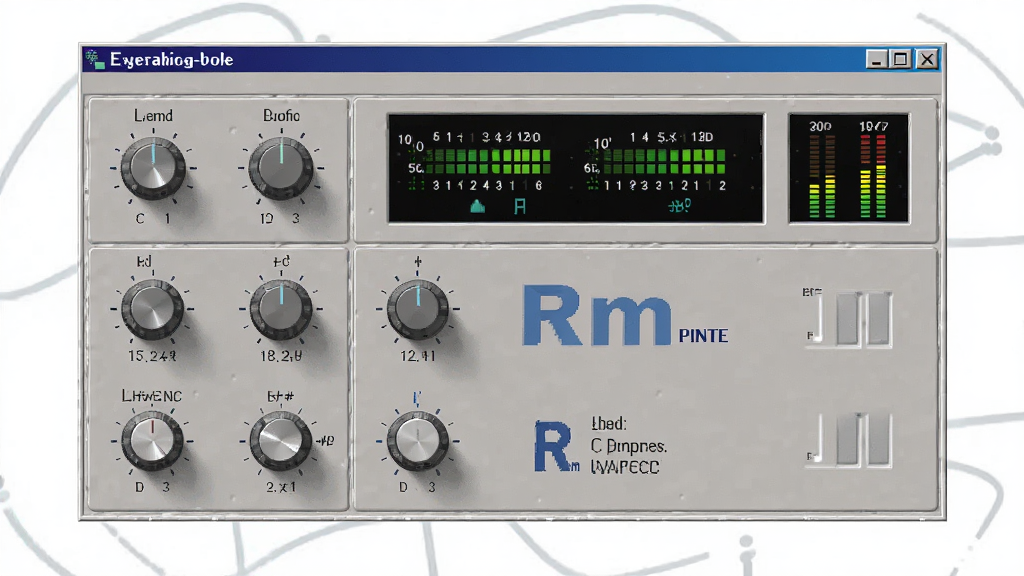1024x576 pixels.
Task: Toggle the left switch in the upper switch pair
Action: click(x=848, y=319)
